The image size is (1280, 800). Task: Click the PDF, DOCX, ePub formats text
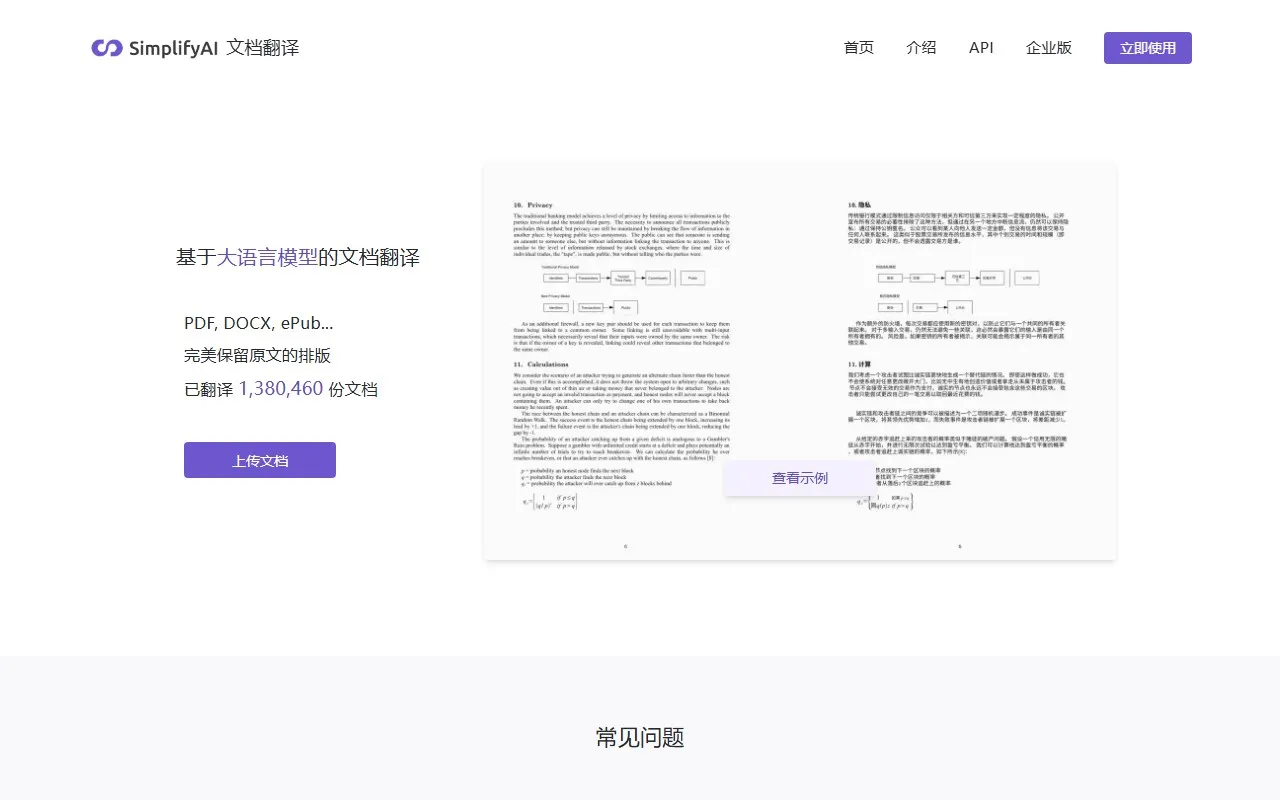(x=257, y=322)
